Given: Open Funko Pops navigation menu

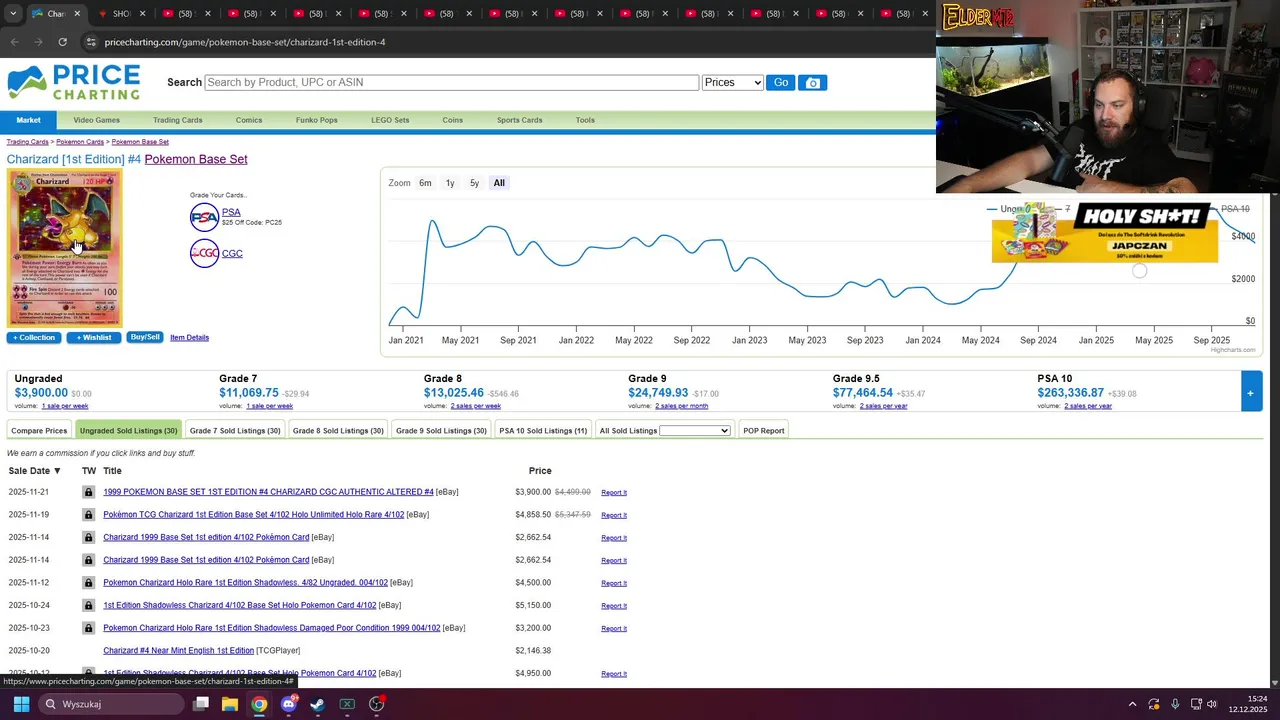Looking at the screenshot, I should point(317,120).
